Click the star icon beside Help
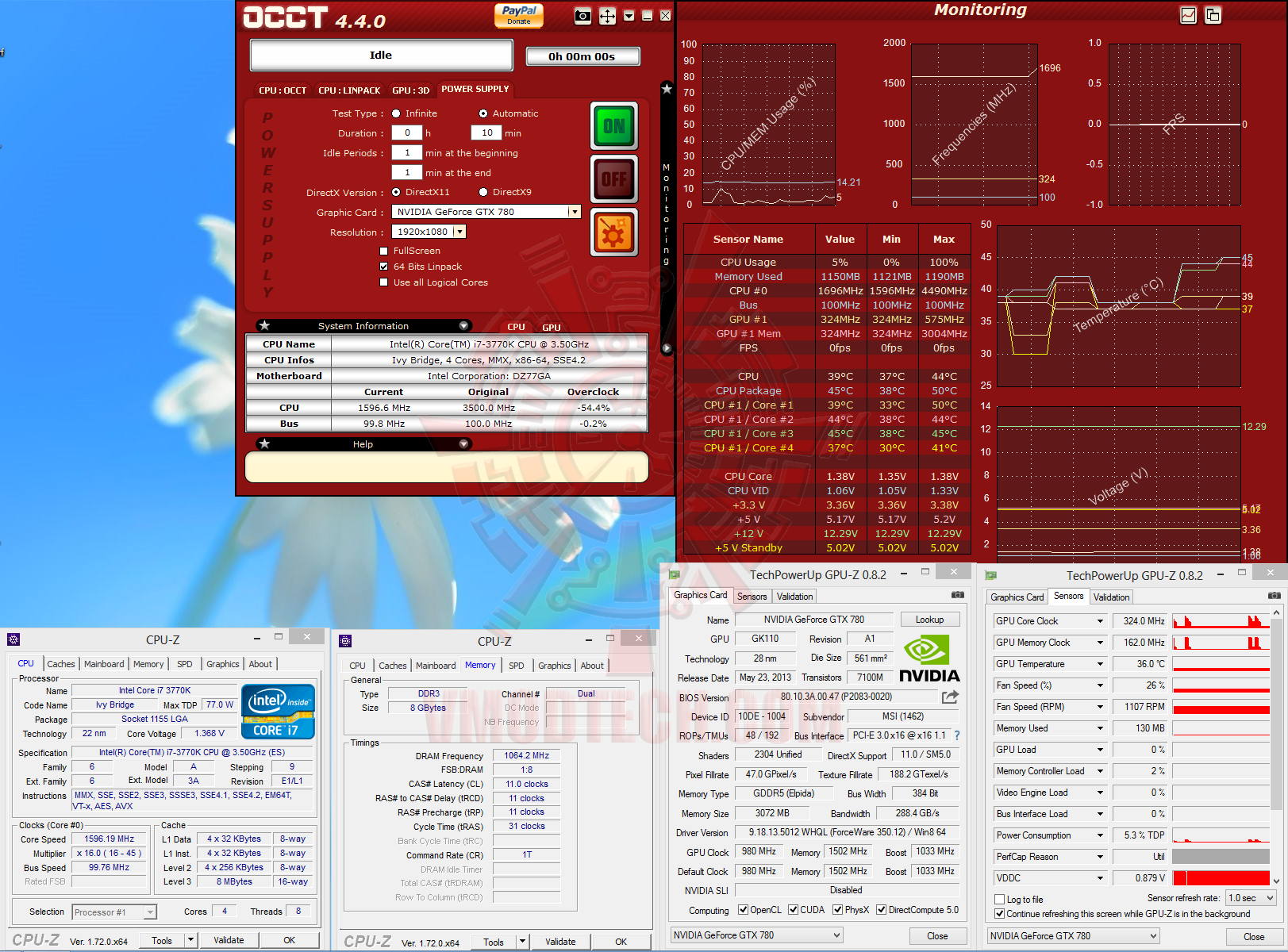1288x952 pixels. click(x=265, y=444)
